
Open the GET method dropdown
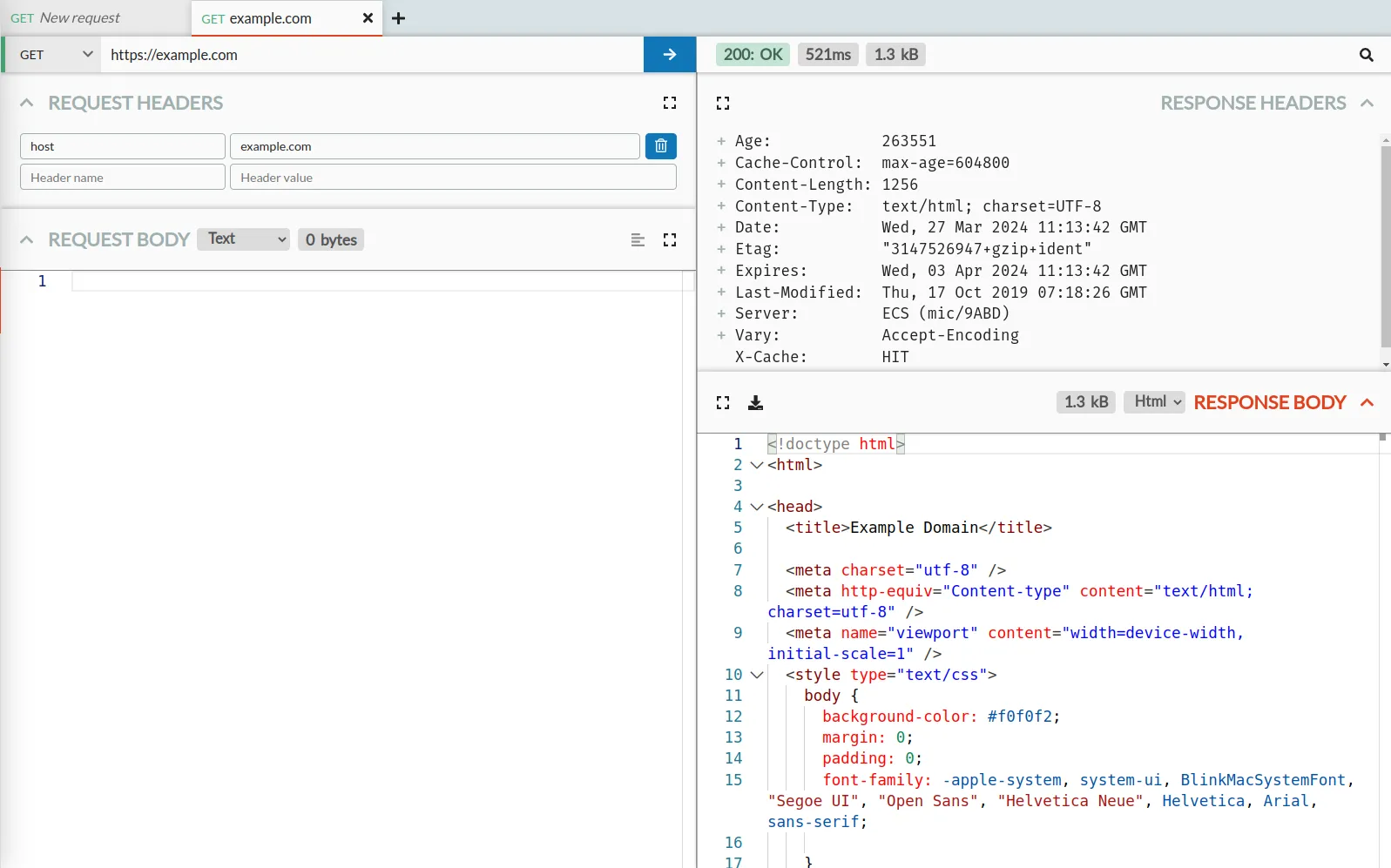click(x=55, y=54)
